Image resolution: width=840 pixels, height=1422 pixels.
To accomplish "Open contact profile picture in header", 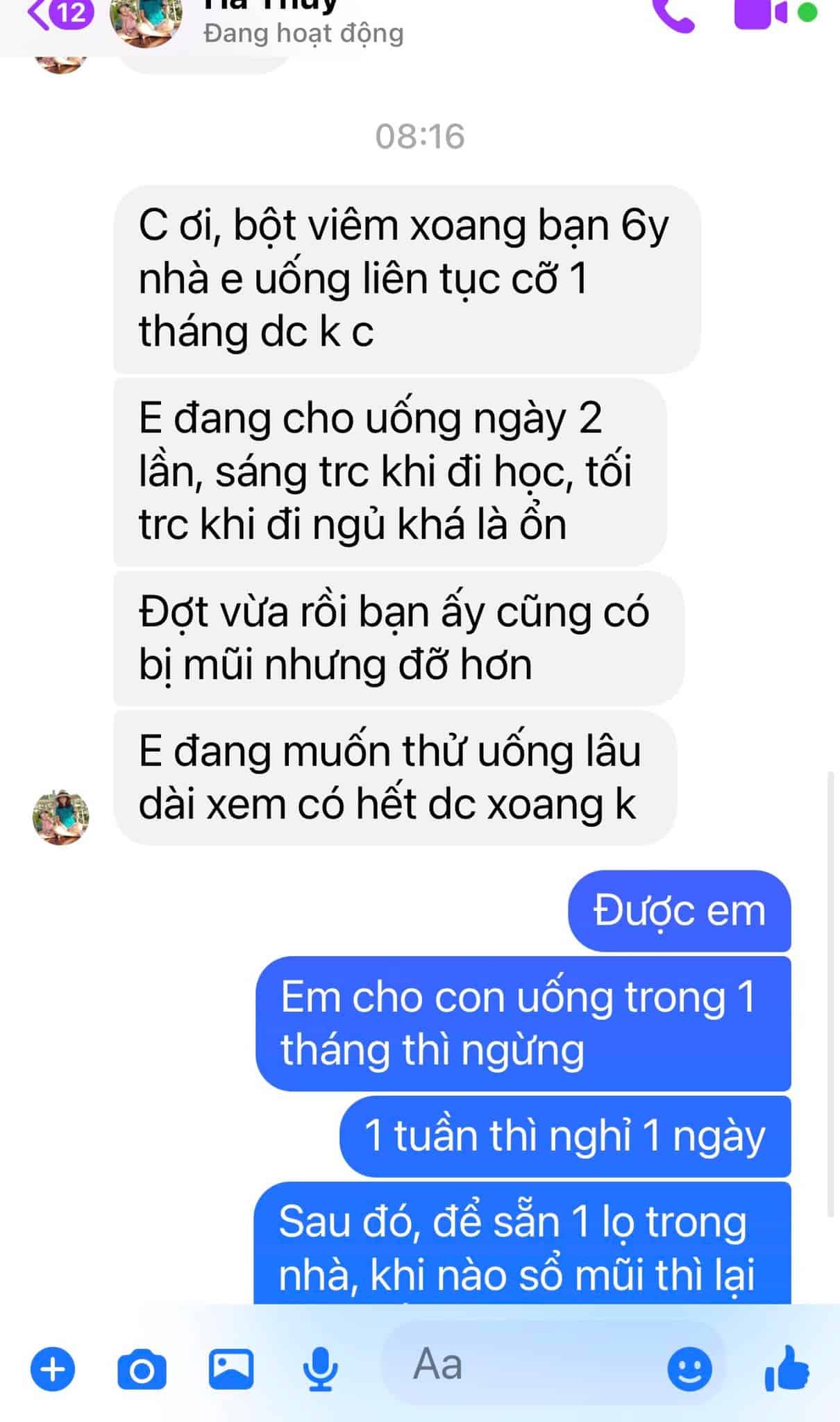I will point(146,19).
